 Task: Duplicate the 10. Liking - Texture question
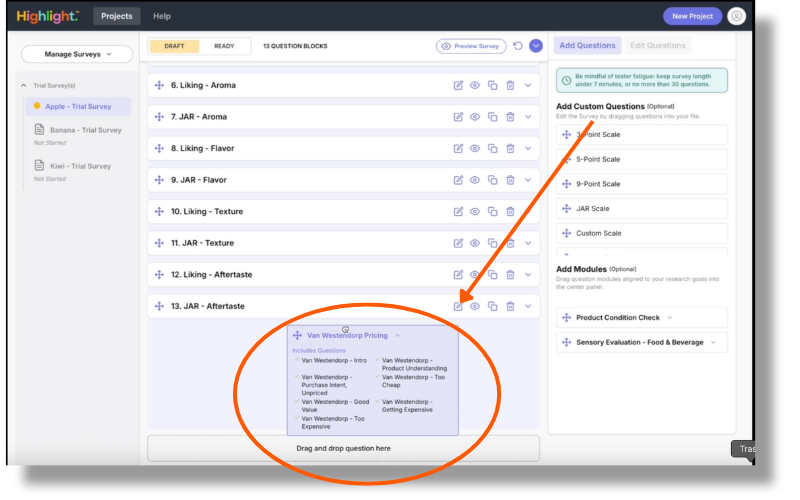click(492, 211)
